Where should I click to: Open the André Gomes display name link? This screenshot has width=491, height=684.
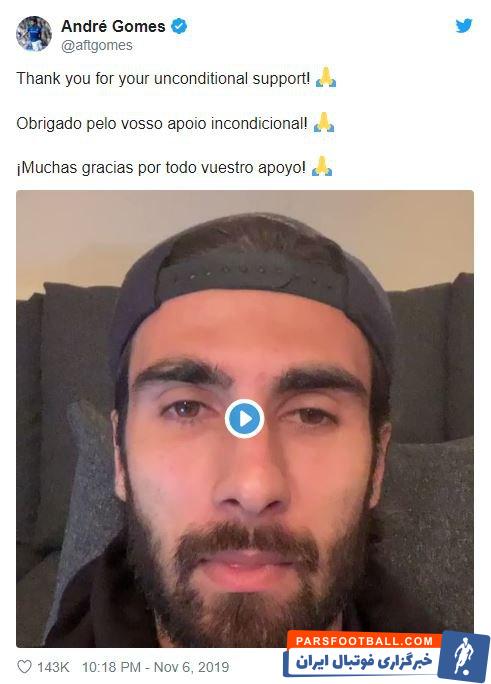pos(113,26)
